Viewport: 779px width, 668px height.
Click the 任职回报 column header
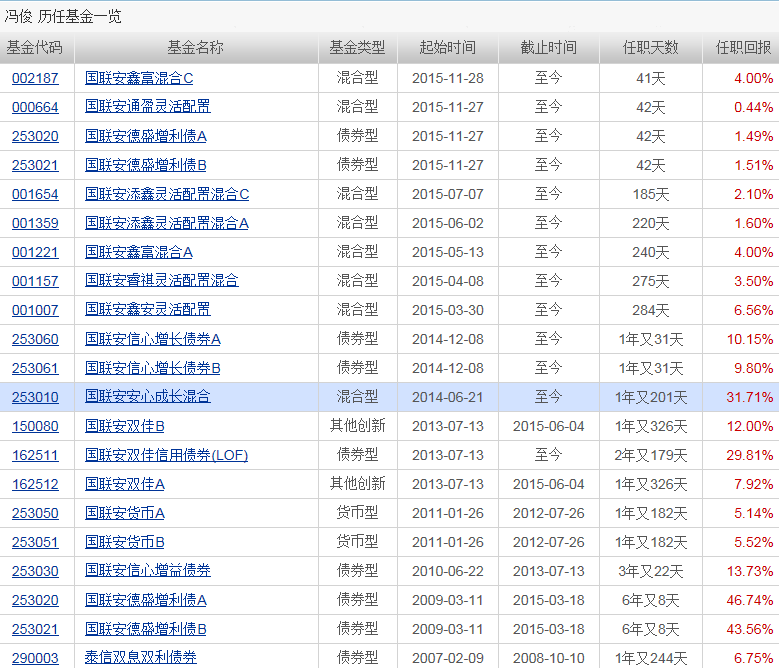click(x=744, y=48)
